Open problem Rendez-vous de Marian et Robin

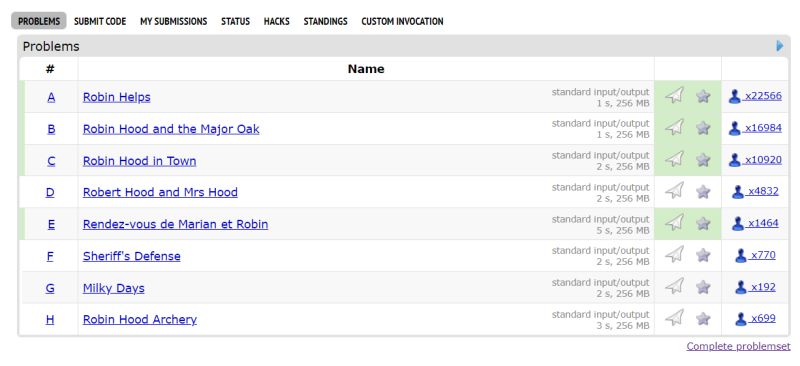tap(176, 224)
